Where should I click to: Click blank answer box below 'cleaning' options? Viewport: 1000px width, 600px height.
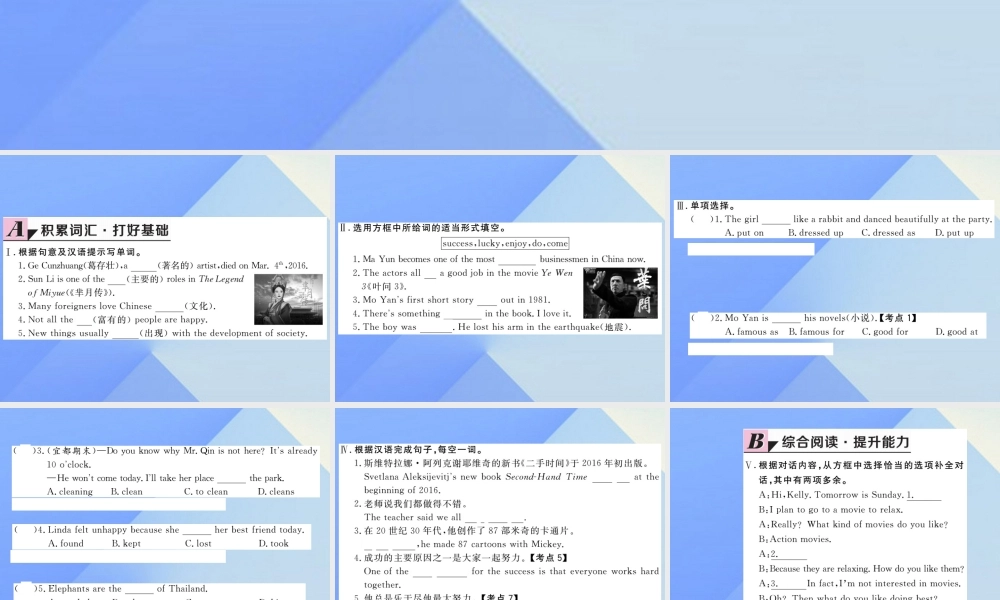(119, 504)
